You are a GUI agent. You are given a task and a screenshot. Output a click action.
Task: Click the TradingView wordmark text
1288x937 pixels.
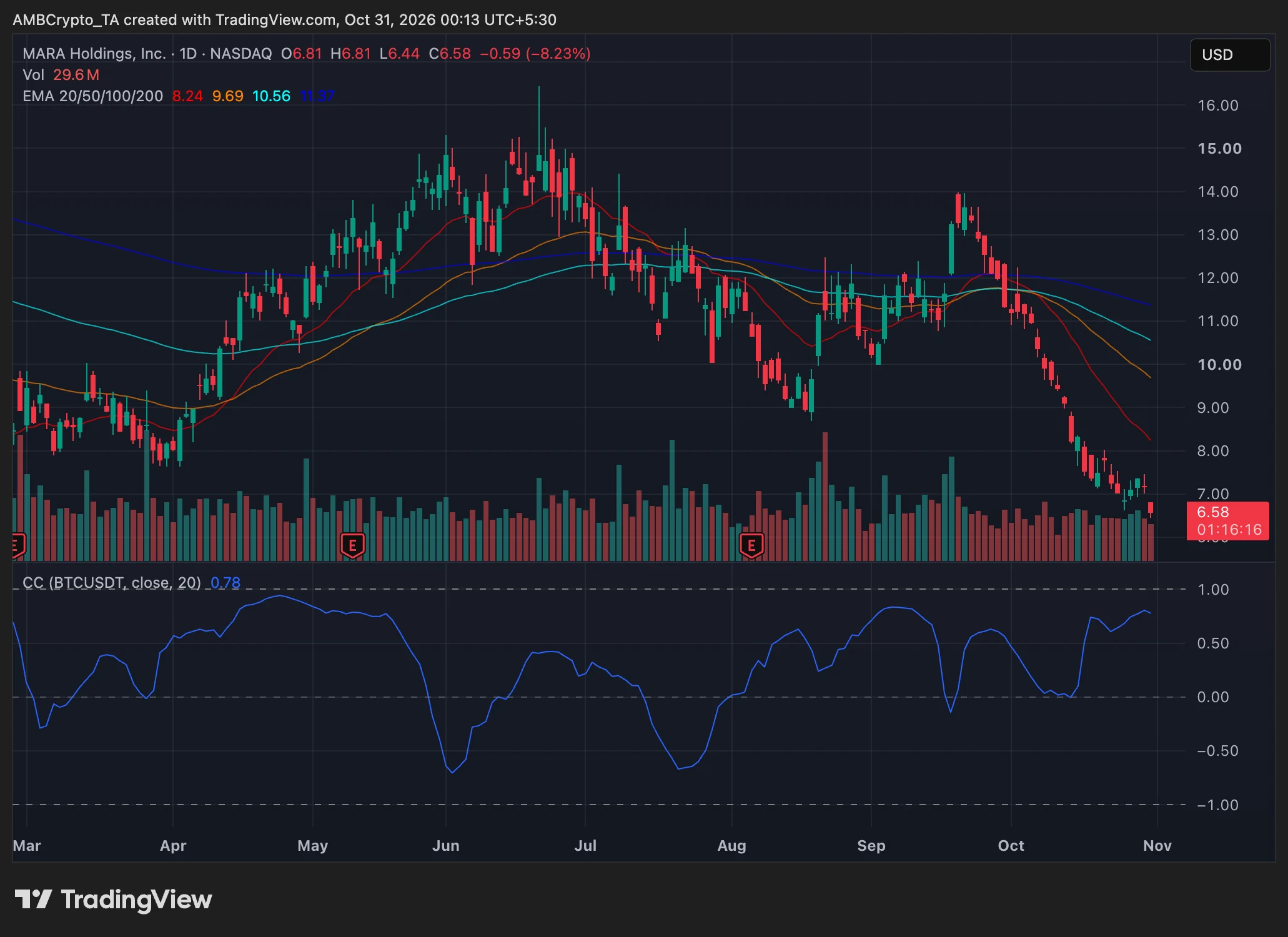[137, 900]
